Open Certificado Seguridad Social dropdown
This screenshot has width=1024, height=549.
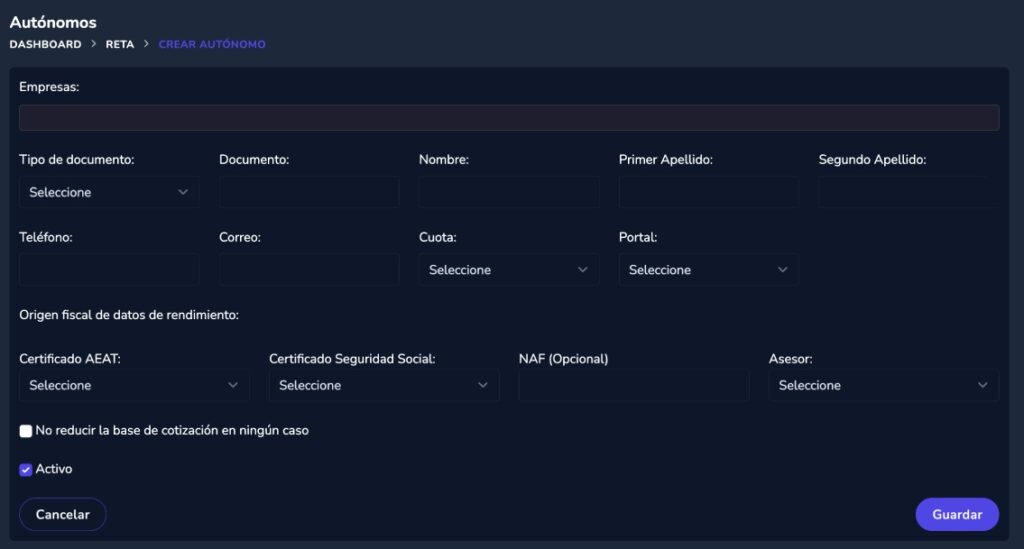tap(384, 385)
